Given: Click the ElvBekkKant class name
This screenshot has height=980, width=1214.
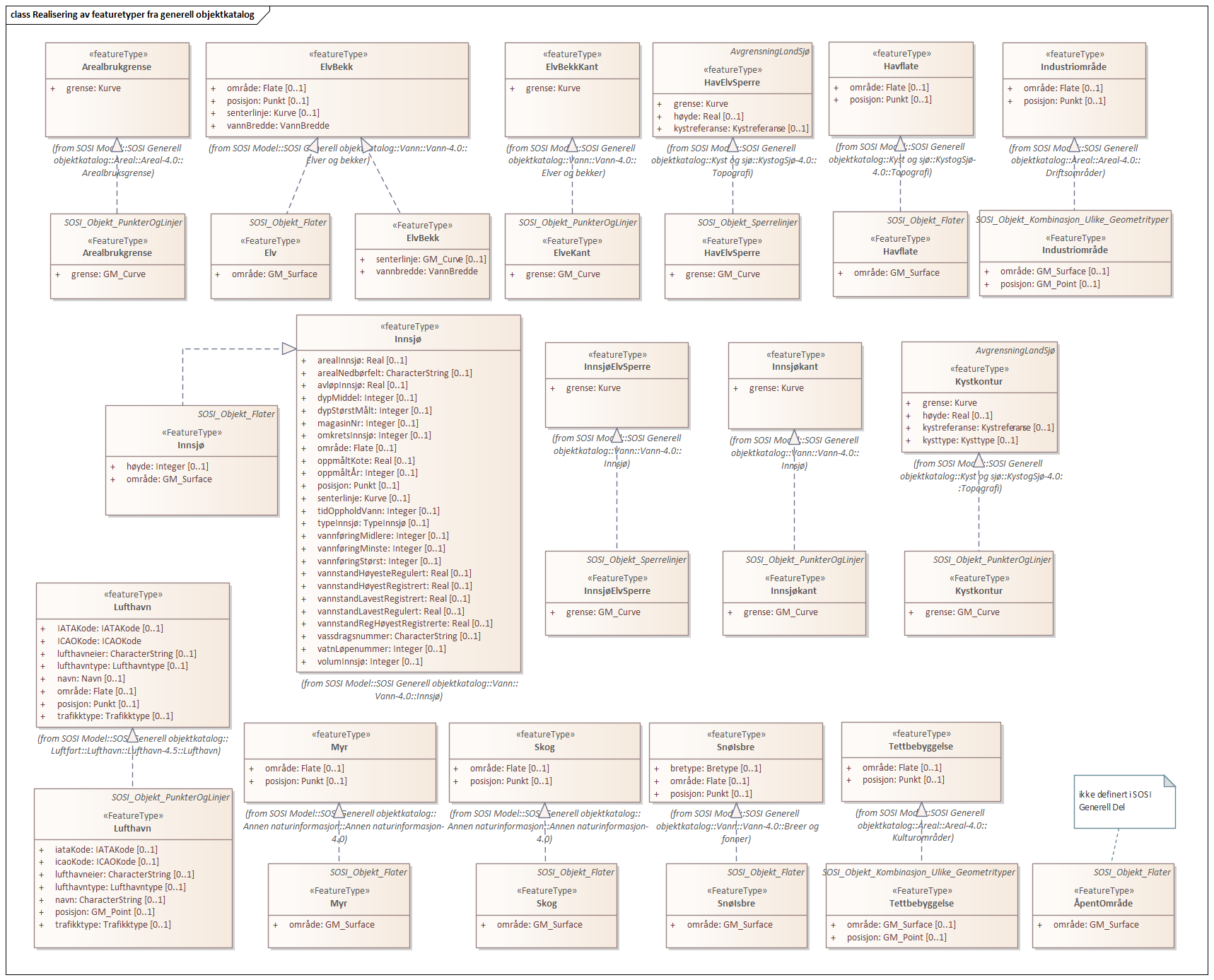Looking at the screenshot, I should coord(572,66).
